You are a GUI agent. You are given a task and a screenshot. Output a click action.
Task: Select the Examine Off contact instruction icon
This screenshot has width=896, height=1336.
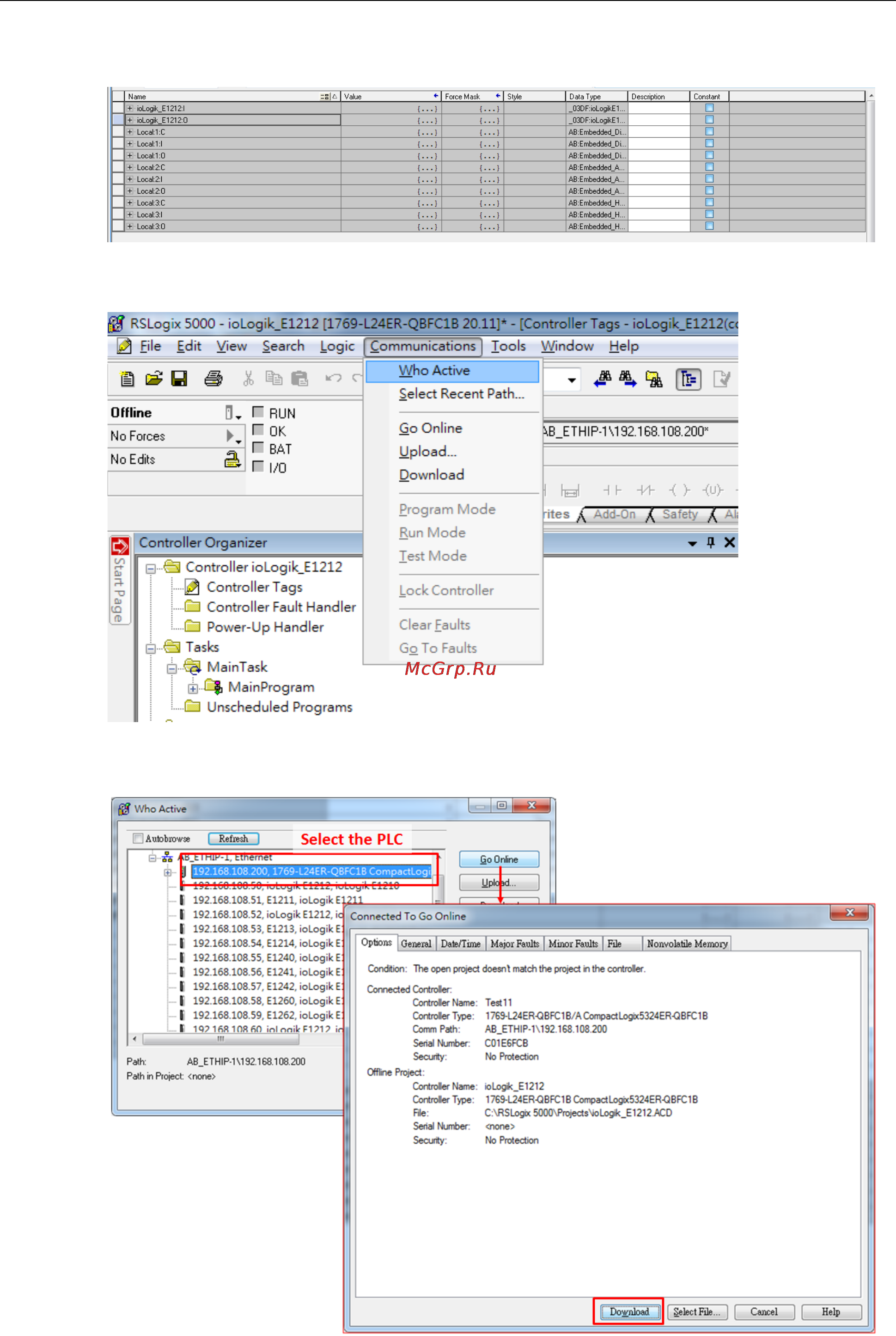click(646, 490)
